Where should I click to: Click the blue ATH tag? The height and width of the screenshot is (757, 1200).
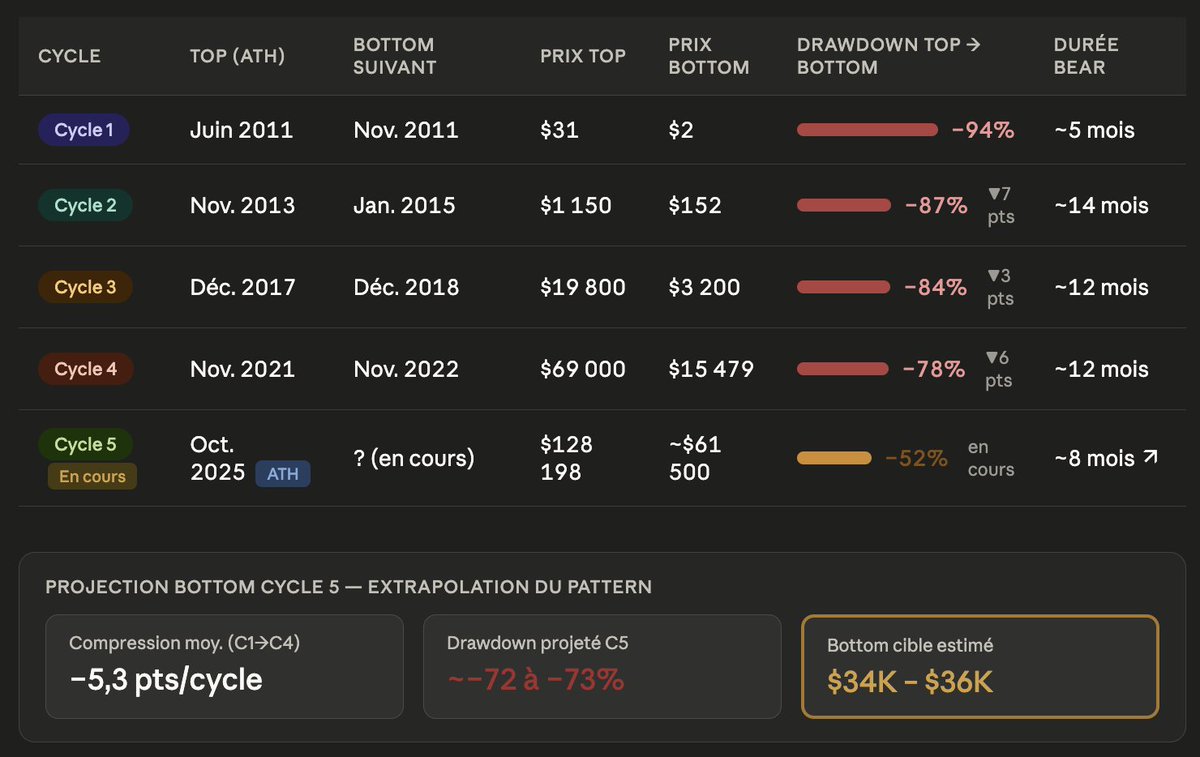(283, 473)
